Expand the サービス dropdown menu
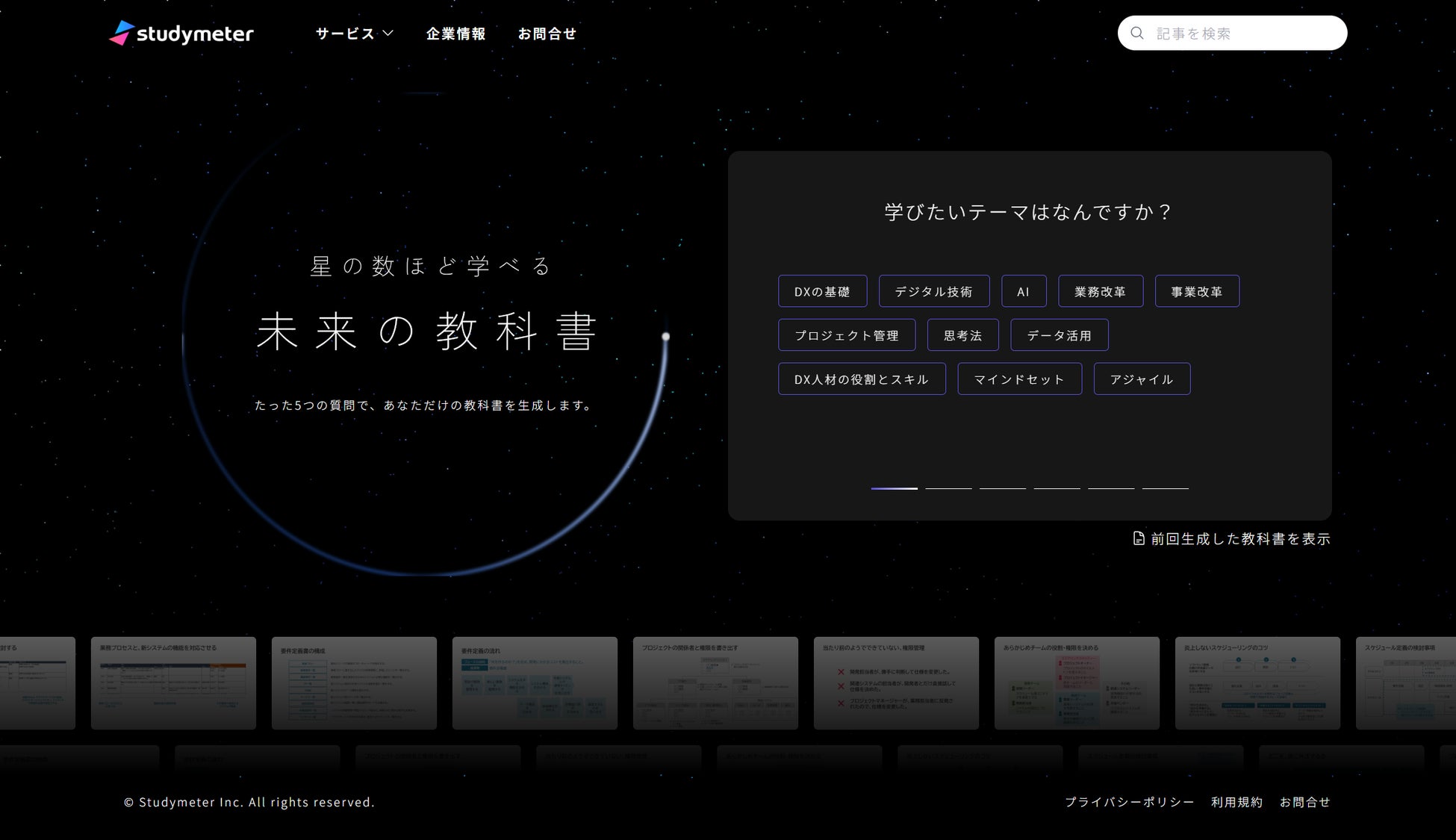The width and height of the screenshot is (1456, 840). pyautogui.click(x=354, y=34)
